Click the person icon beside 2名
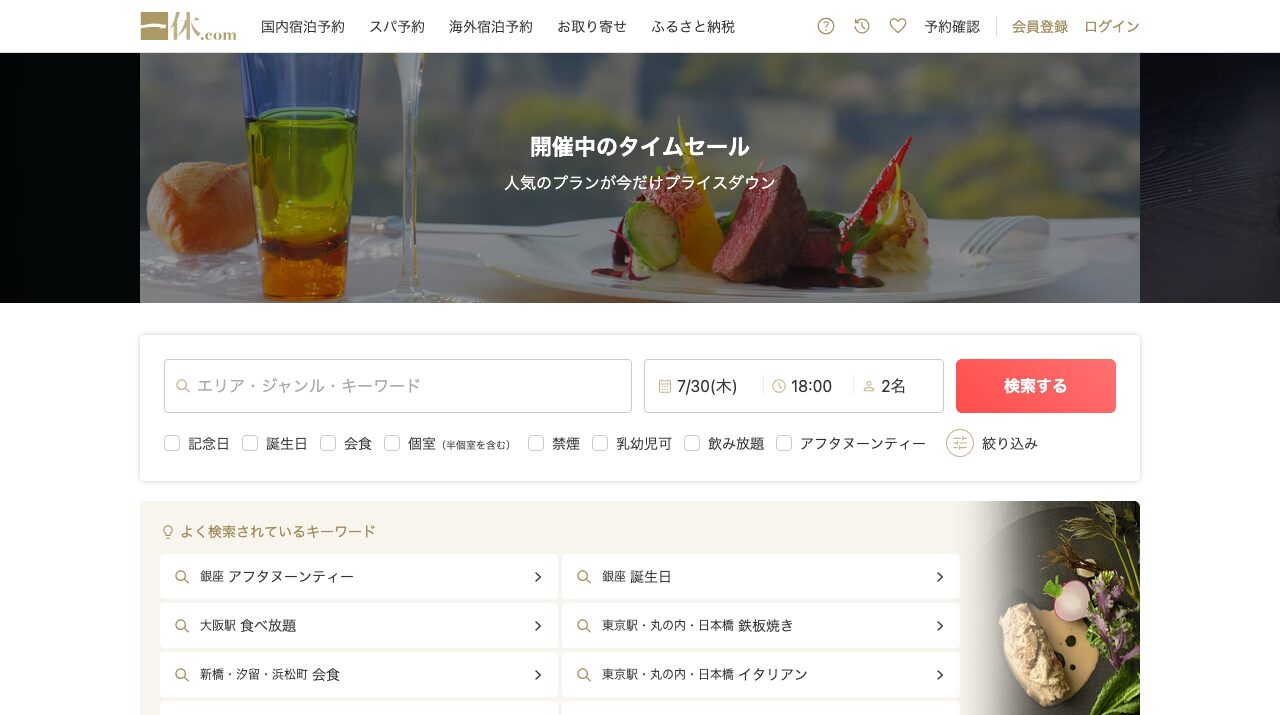Image resolution: width=1280 pixels, height=715 pixels. pos(869,386)
